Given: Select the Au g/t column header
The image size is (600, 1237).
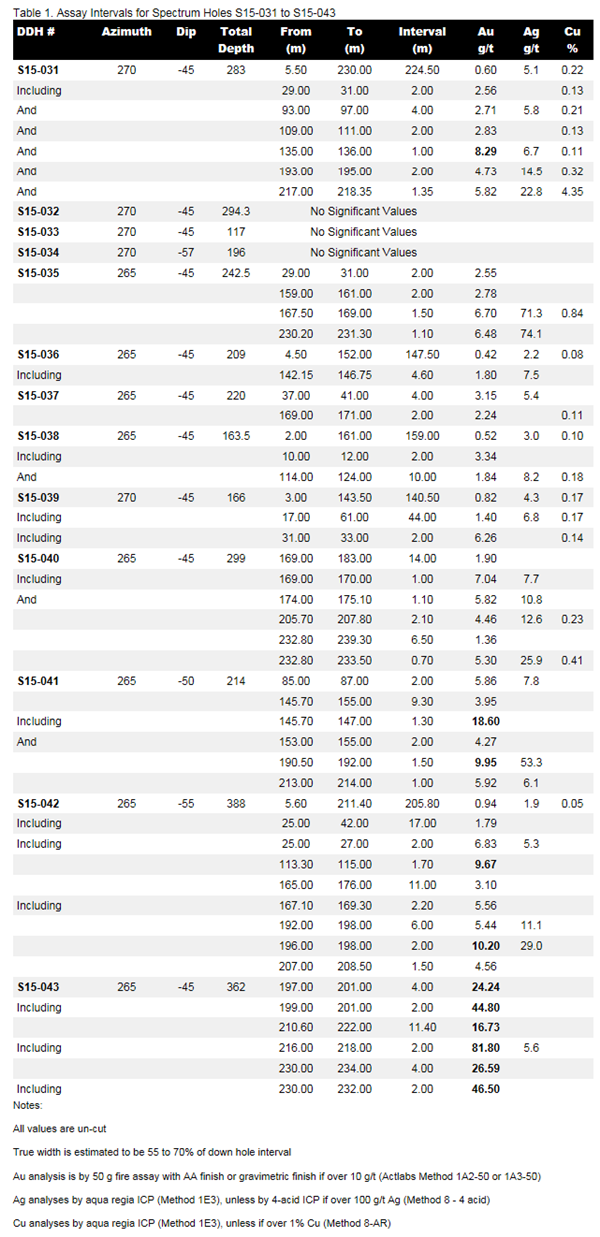Looking at the screenshot, I should (x=486, y=39).
